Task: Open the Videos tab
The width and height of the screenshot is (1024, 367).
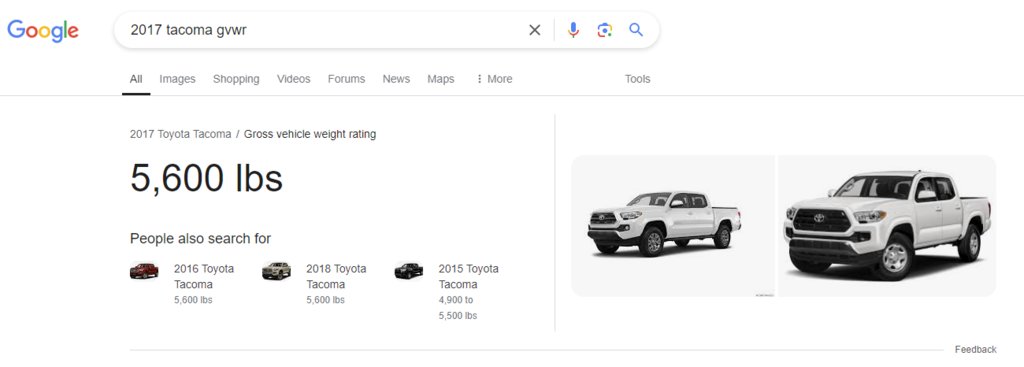Action: 293,79
